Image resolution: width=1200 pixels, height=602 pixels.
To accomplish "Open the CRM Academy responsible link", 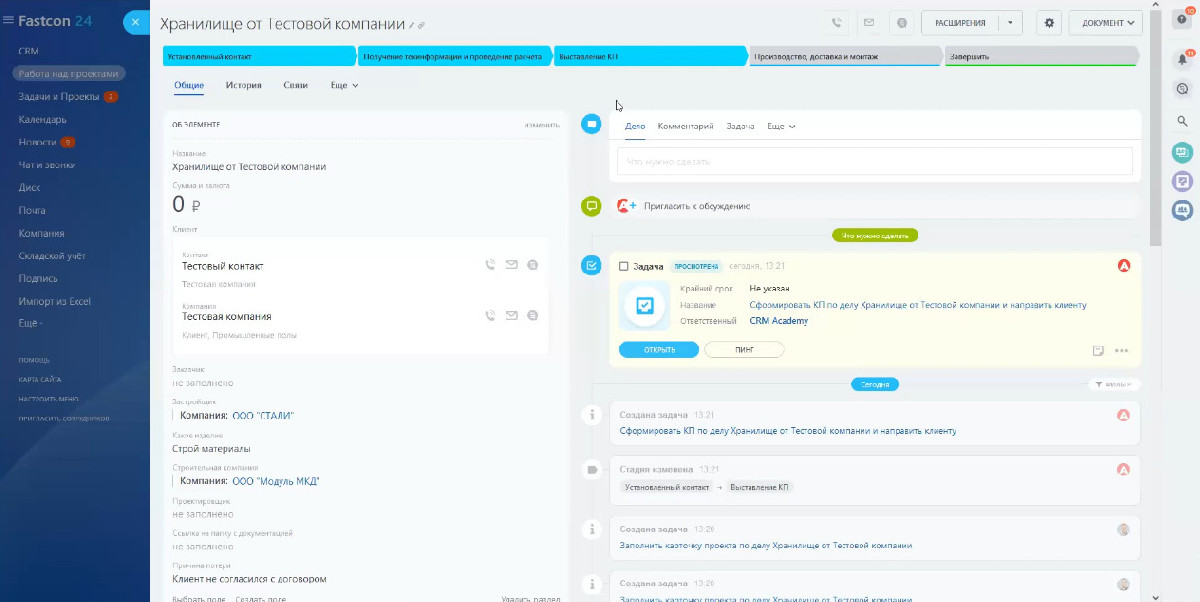I will point(778,321).
